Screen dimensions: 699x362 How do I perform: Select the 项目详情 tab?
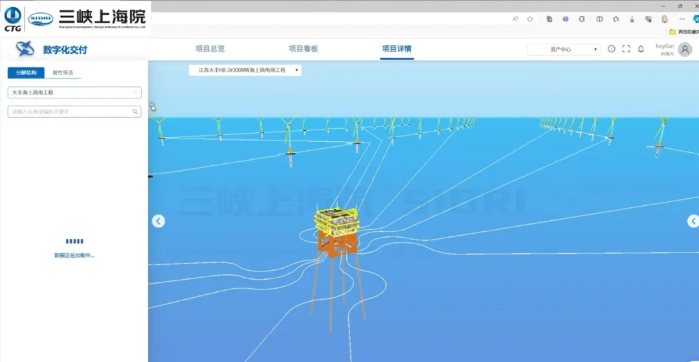(397, 49)
